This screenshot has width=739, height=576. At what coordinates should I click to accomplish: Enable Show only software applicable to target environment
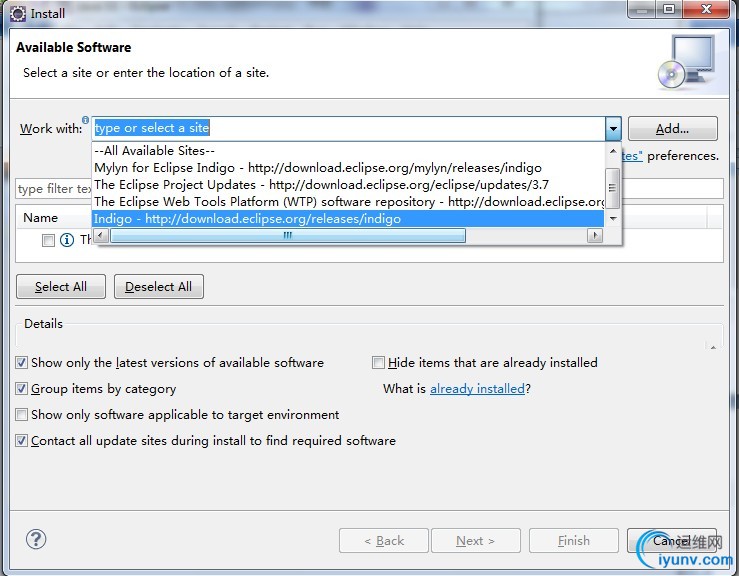click(x=21, y=414)
